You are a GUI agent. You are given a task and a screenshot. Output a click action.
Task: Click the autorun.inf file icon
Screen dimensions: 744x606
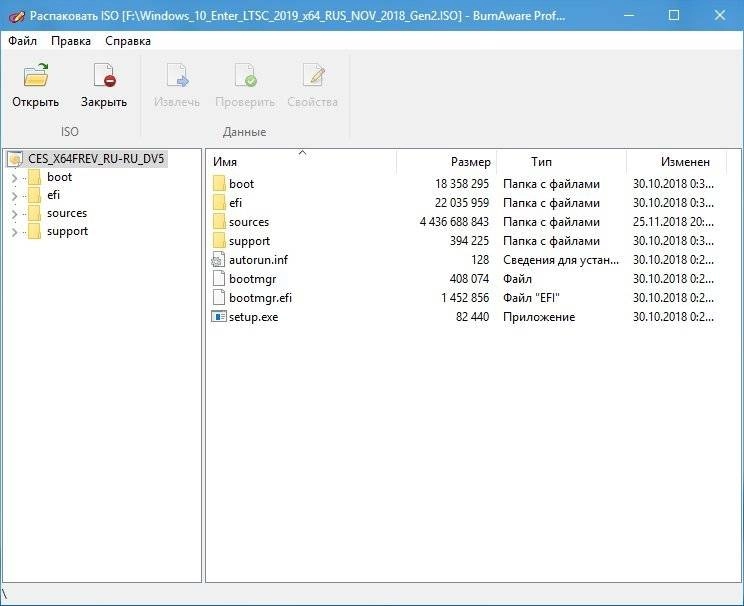pyautogui.click(x=218, y=260)
